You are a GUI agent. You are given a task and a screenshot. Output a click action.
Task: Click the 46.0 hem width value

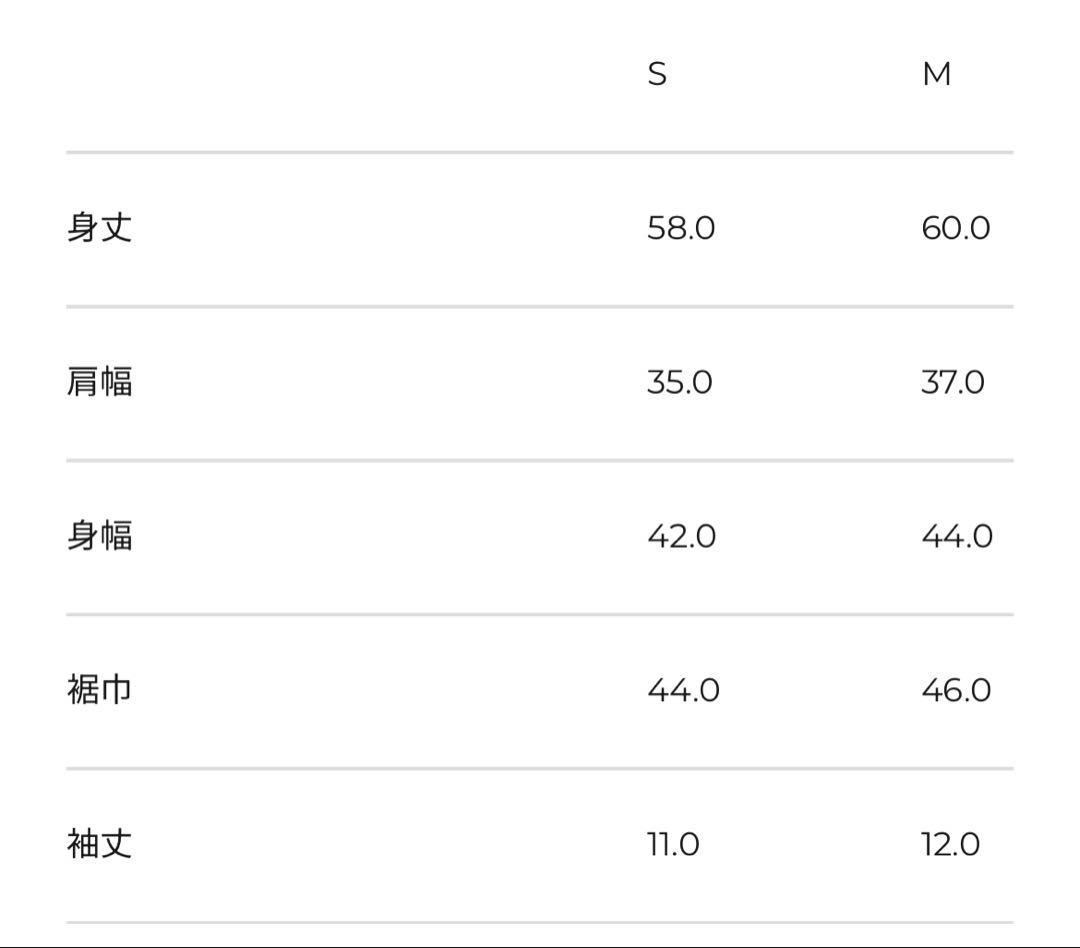[956, 690]
